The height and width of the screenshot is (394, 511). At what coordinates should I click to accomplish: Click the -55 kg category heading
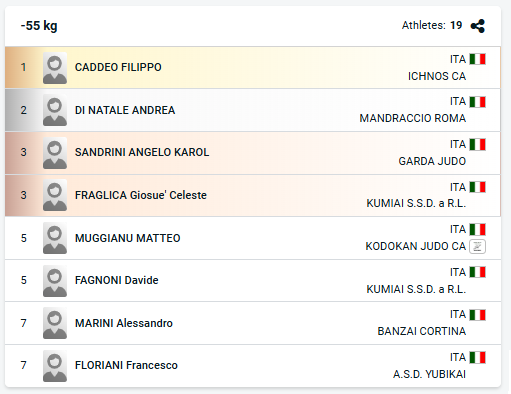pos(39,26)
